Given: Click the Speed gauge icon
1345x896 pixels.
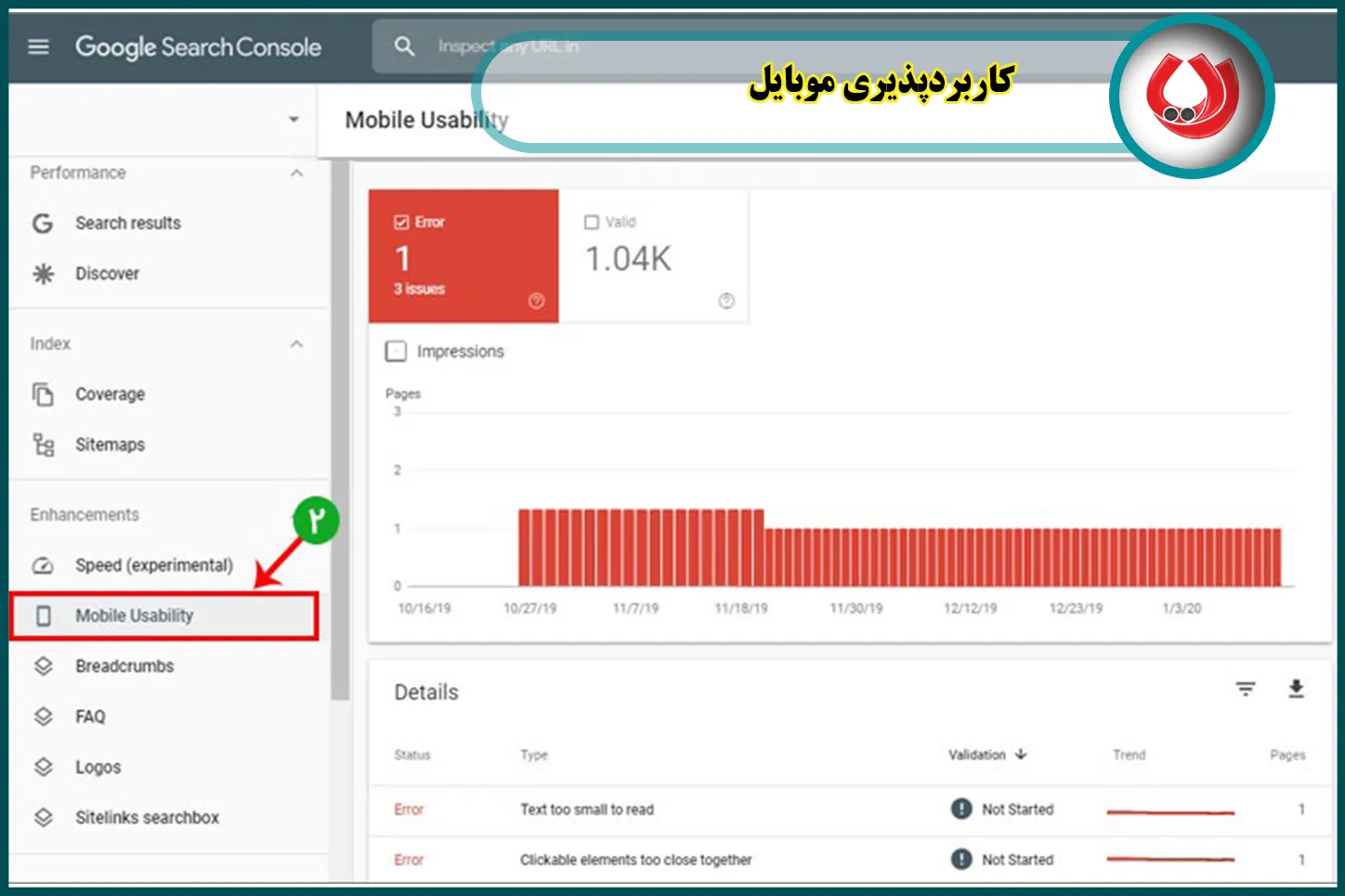Looking at the screenshot, I should pos(43,565).
